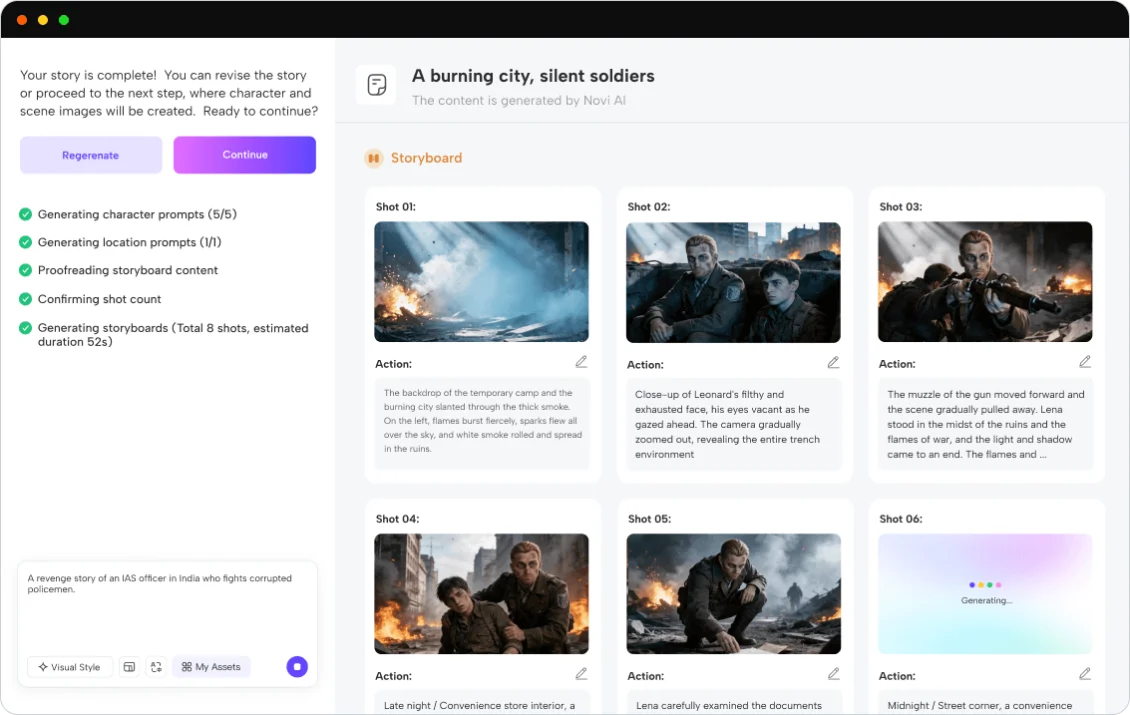This screenshot has width=1130, height=715.
Task: Click 'Midnight / Street corner' action text
Action: coord(979,706)
